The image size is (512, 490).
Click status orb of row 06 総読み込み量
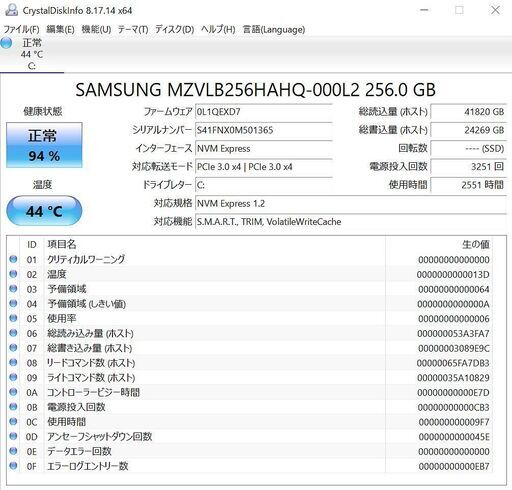click(13, 333)
